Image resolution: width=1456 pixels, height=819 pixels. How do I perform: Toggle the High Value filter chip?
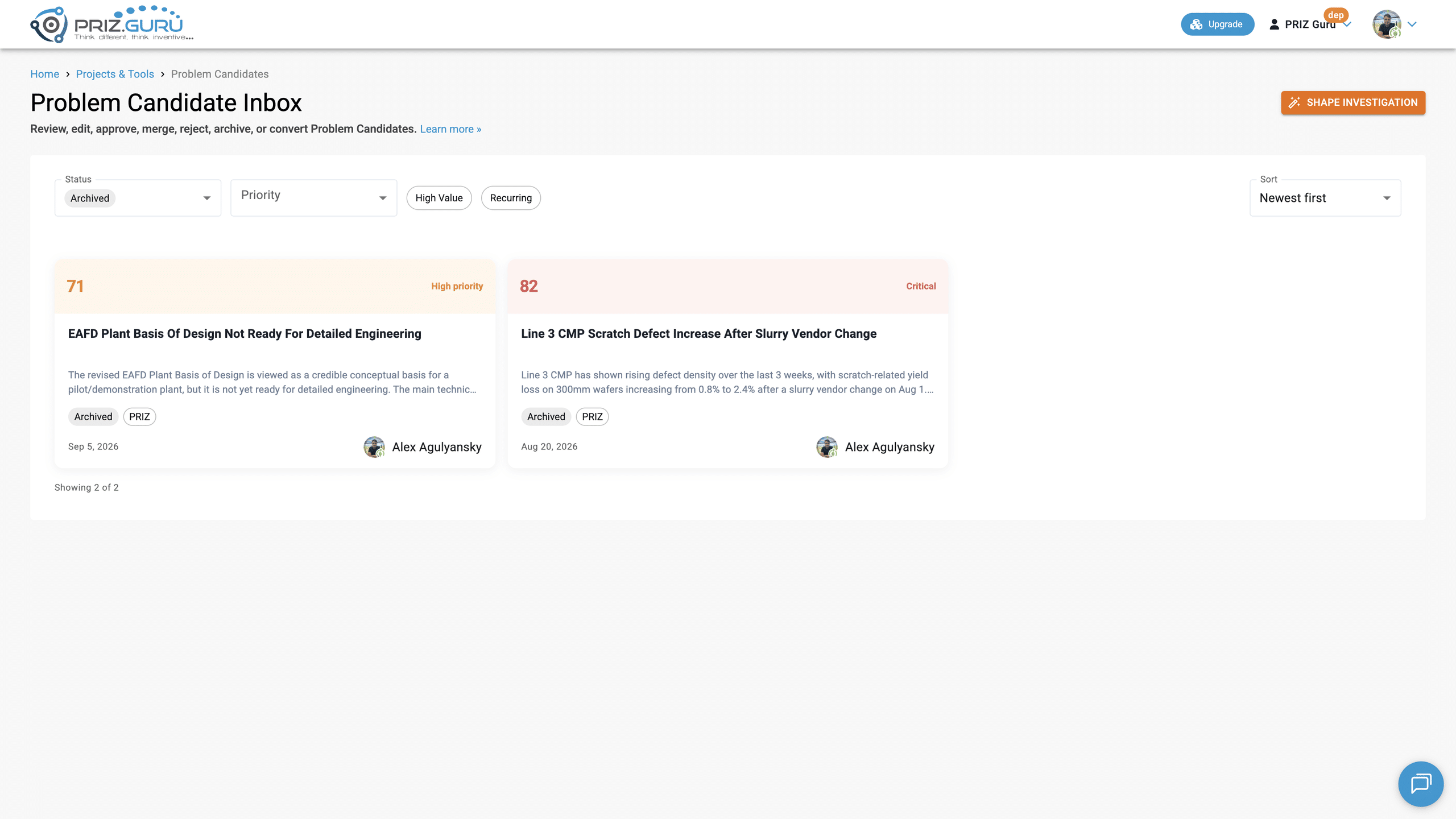coord(439,198)
